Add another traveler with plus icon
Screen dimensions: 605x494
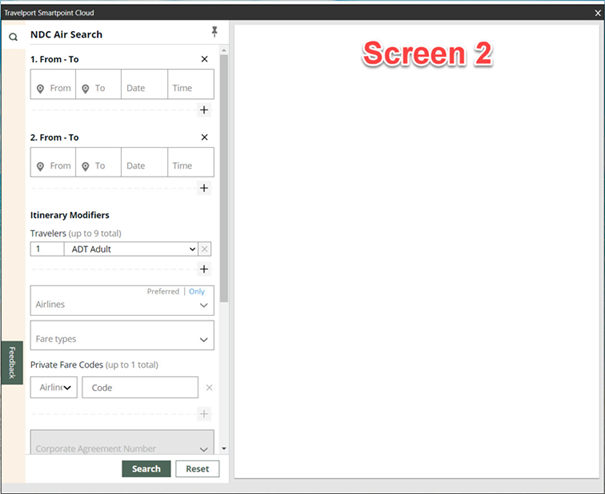[x=205, y=269]
